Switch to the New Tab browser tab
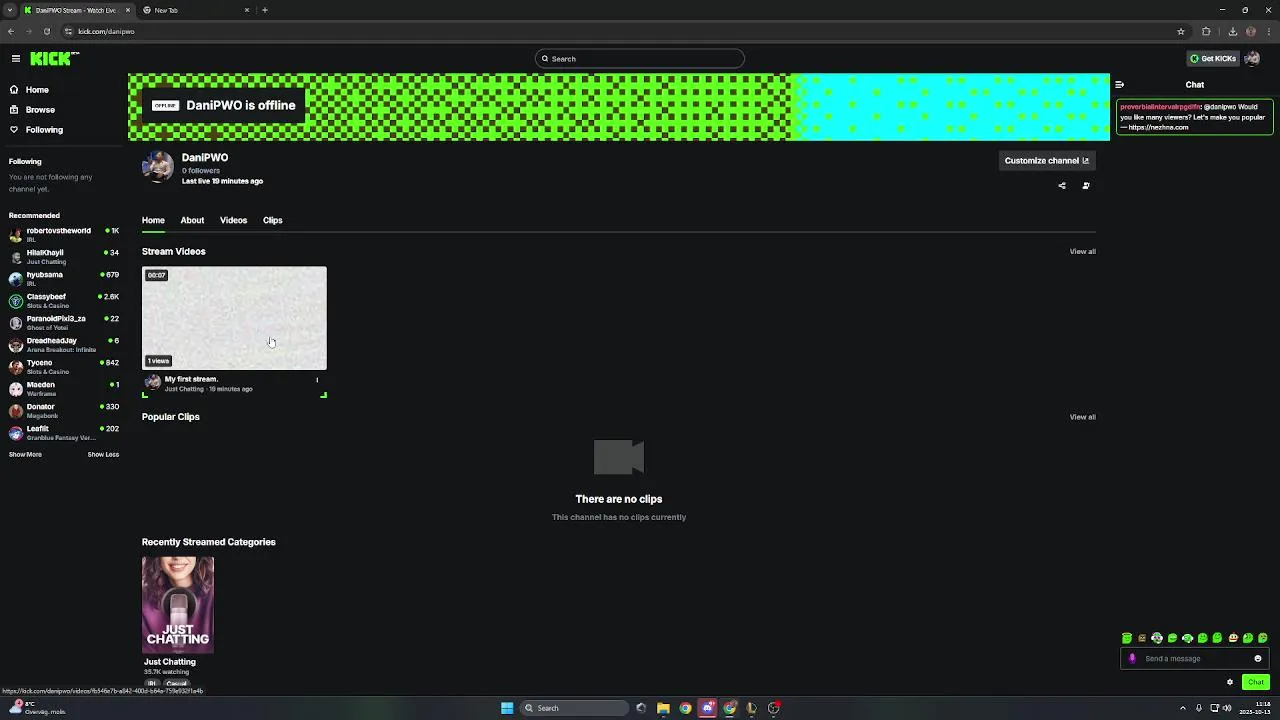The image size is (1280, 720). 195,10
